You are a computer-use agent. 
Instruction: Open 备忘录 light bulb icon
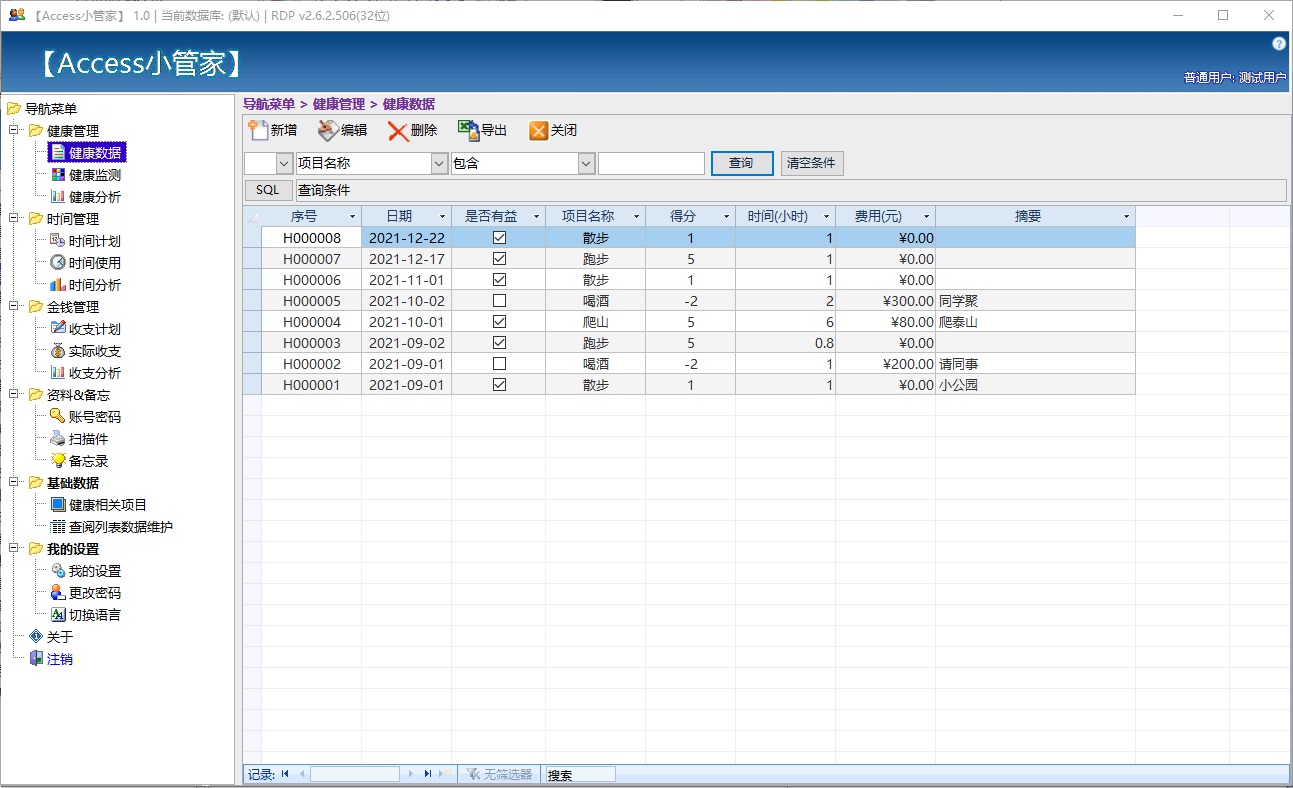[58, 461]
